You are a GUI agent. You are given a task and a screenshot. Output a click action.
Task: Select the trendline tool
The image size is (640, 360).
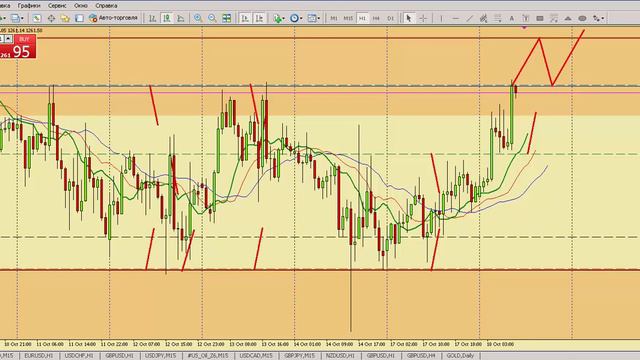tap(470, 18)
